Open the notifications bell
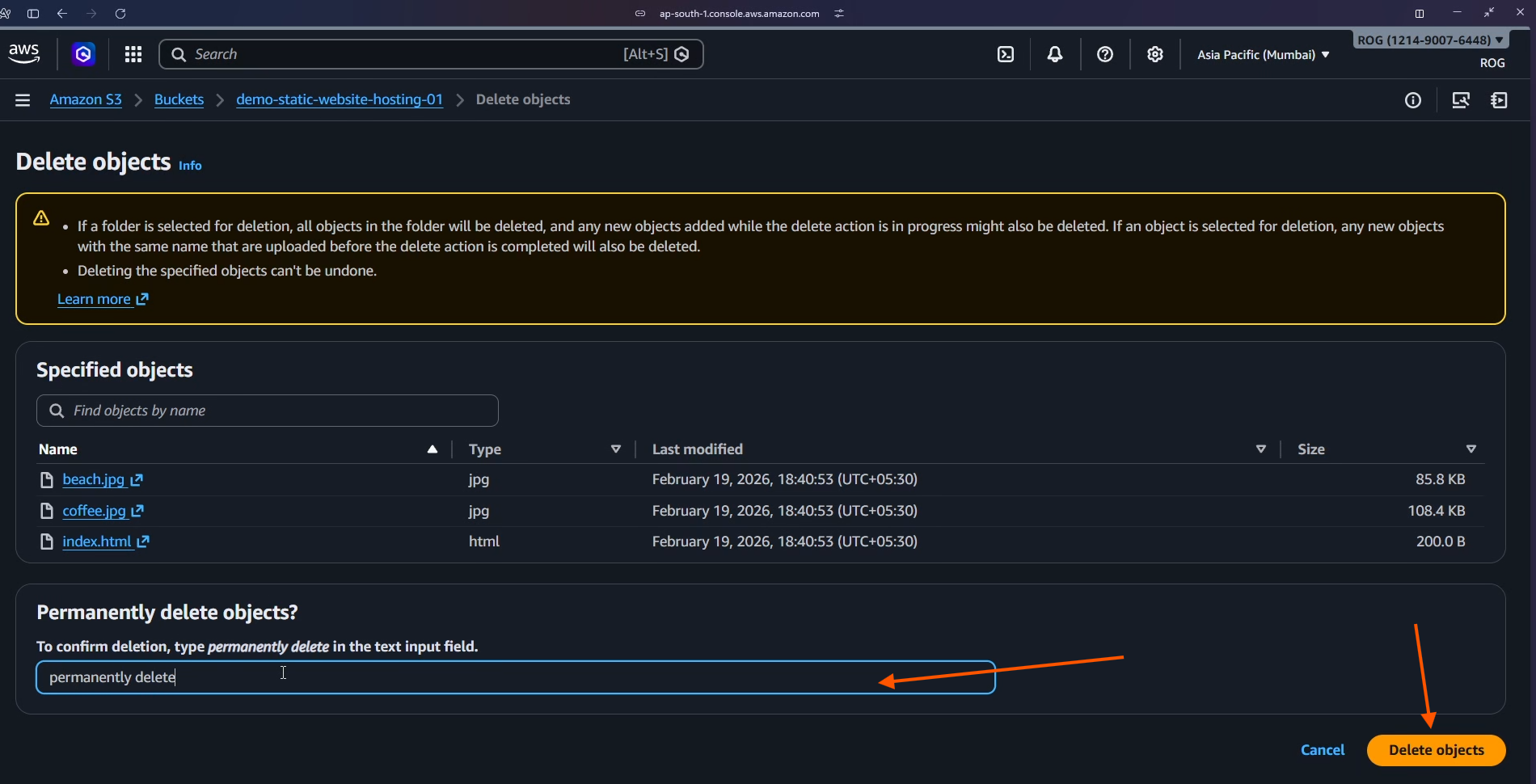This screenshot has width=1536, height=784. click(1055, 54)
